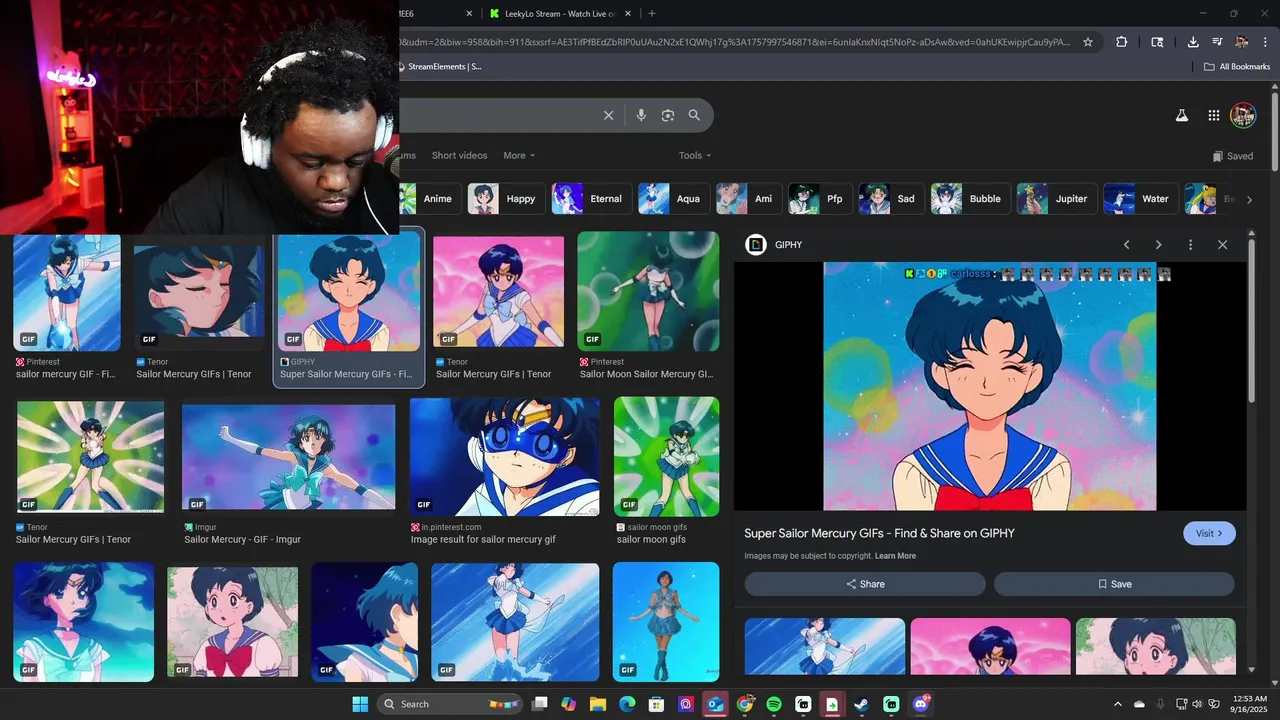Open the sailor moon gifs green thumbnail
Screen dimensions: 1280x720
(666, 456)
